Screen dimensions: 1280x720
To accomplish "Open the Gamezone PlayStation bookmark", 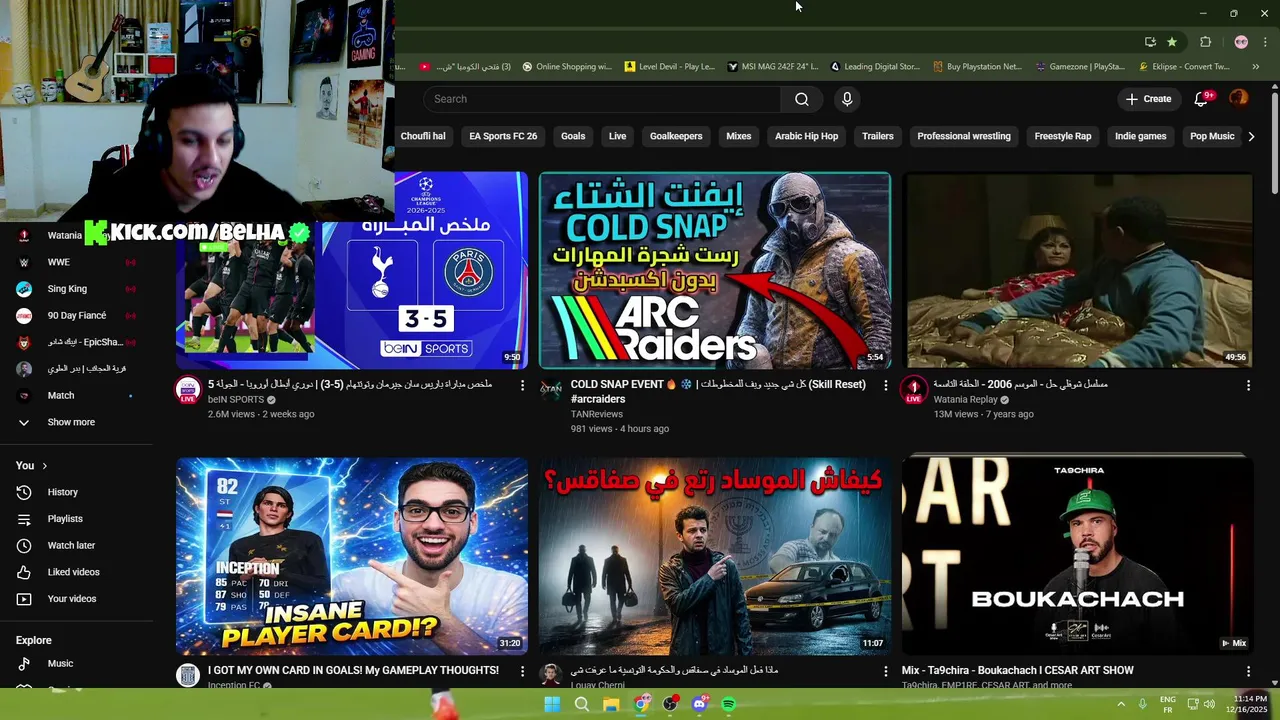I will point(1080,67).
